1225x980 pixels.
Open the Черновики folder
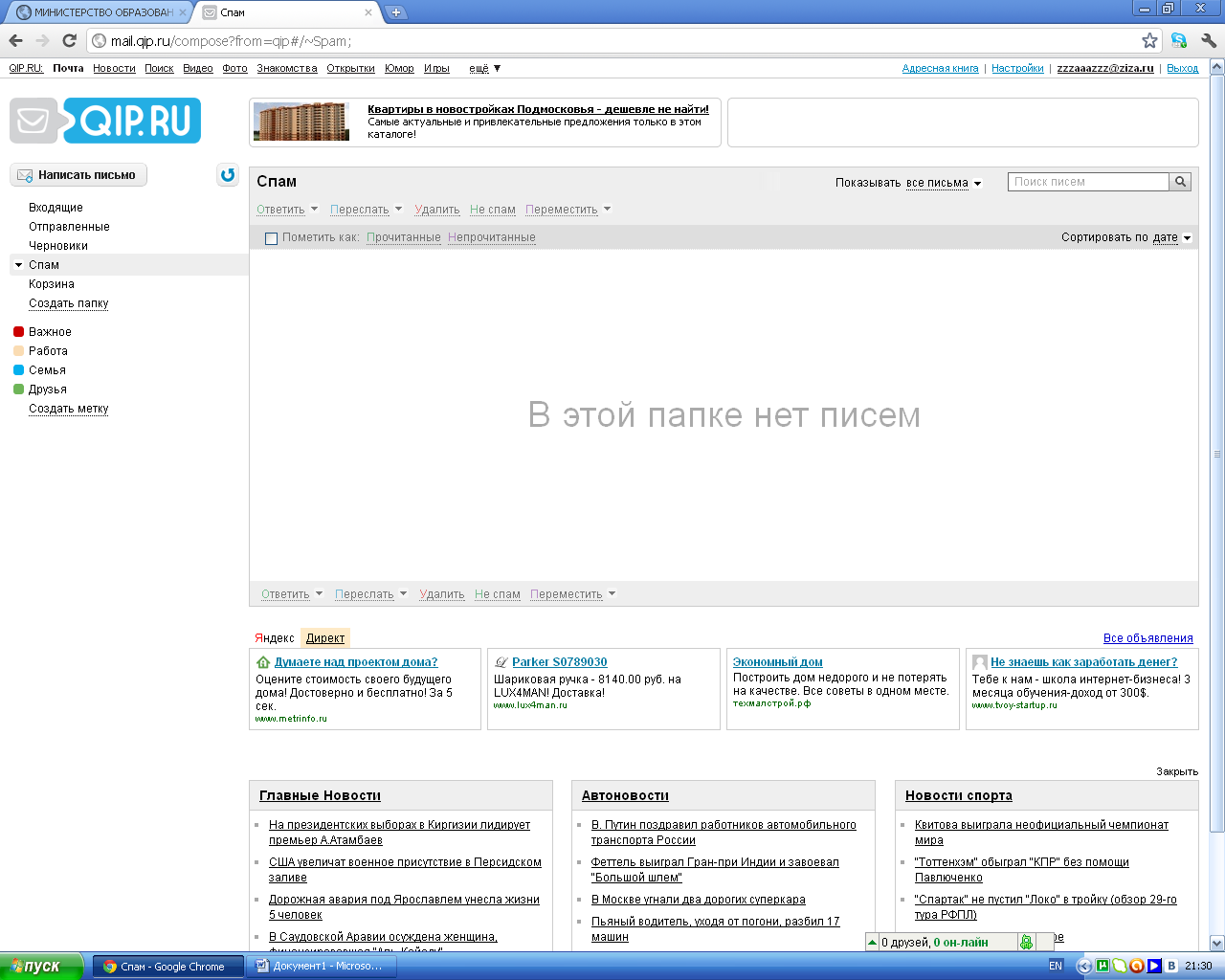[58, 246]
